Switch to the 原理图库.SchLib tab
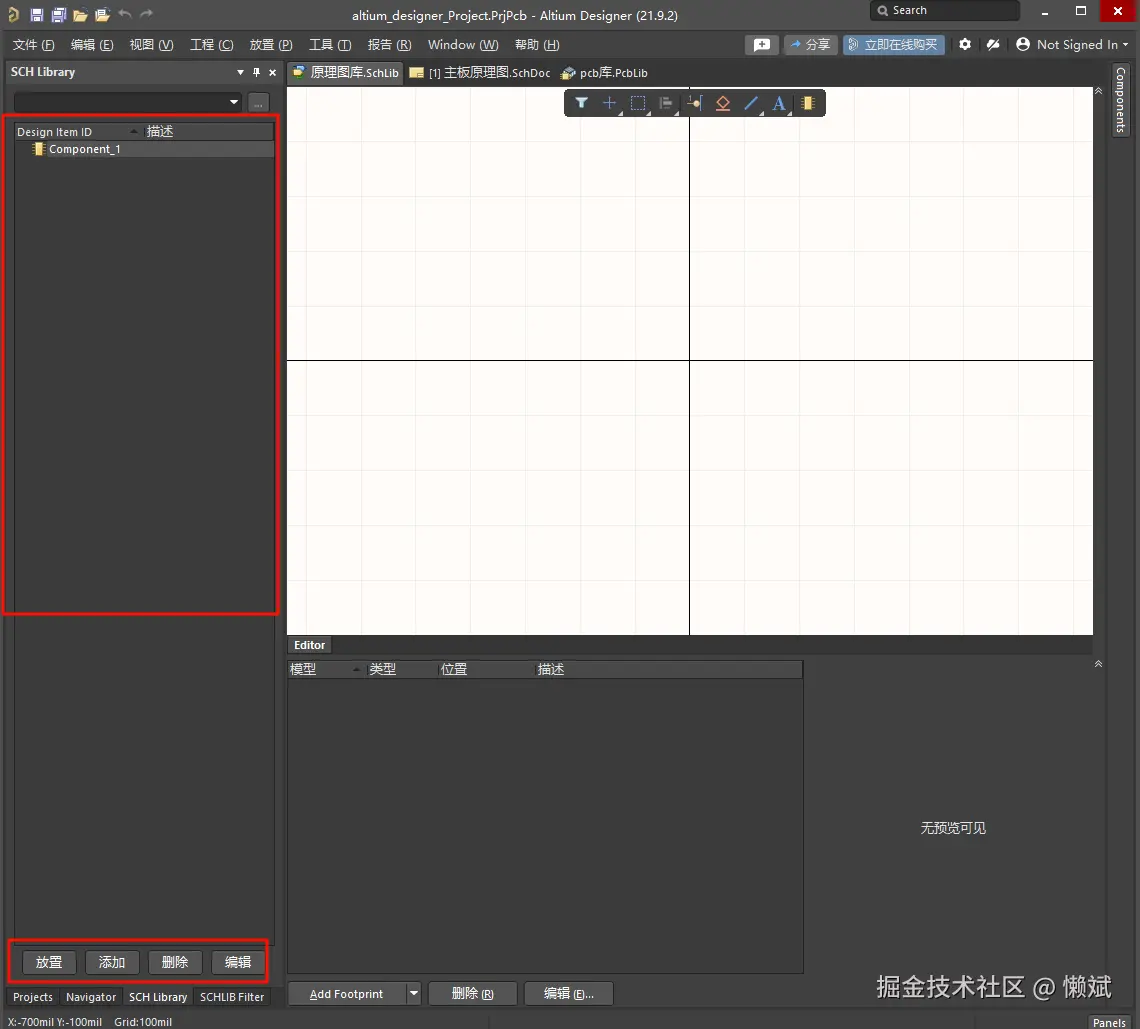 [346, 73]
